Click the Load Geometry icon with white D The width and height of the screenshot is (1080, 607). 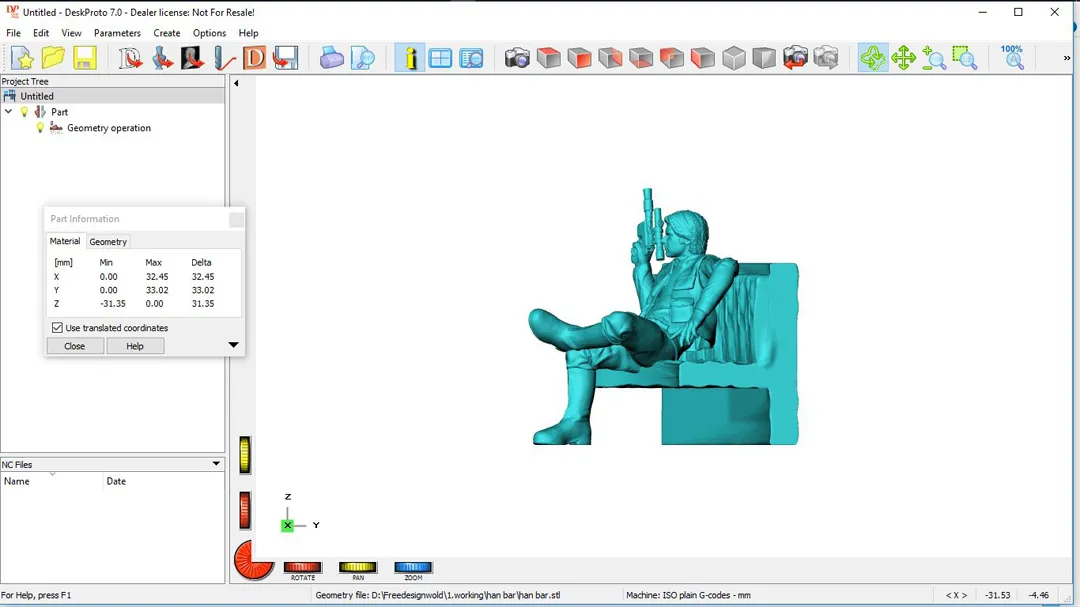[129, 58]
